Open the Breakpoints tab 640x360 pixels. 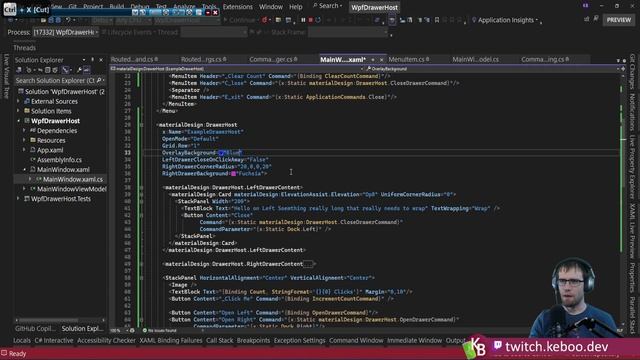pos(253,340)
